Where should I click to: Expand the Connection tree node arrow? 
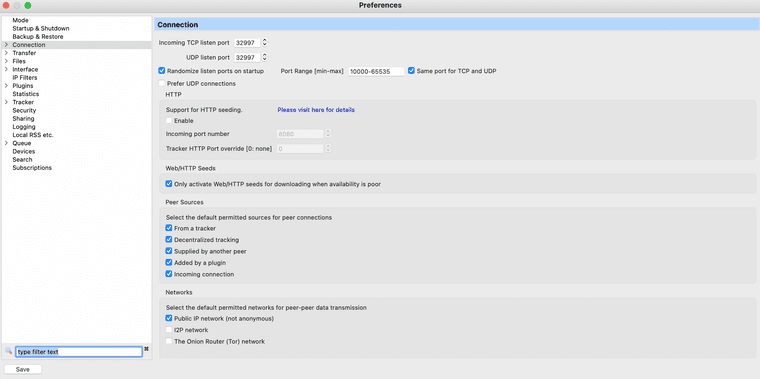pos(6,45)
